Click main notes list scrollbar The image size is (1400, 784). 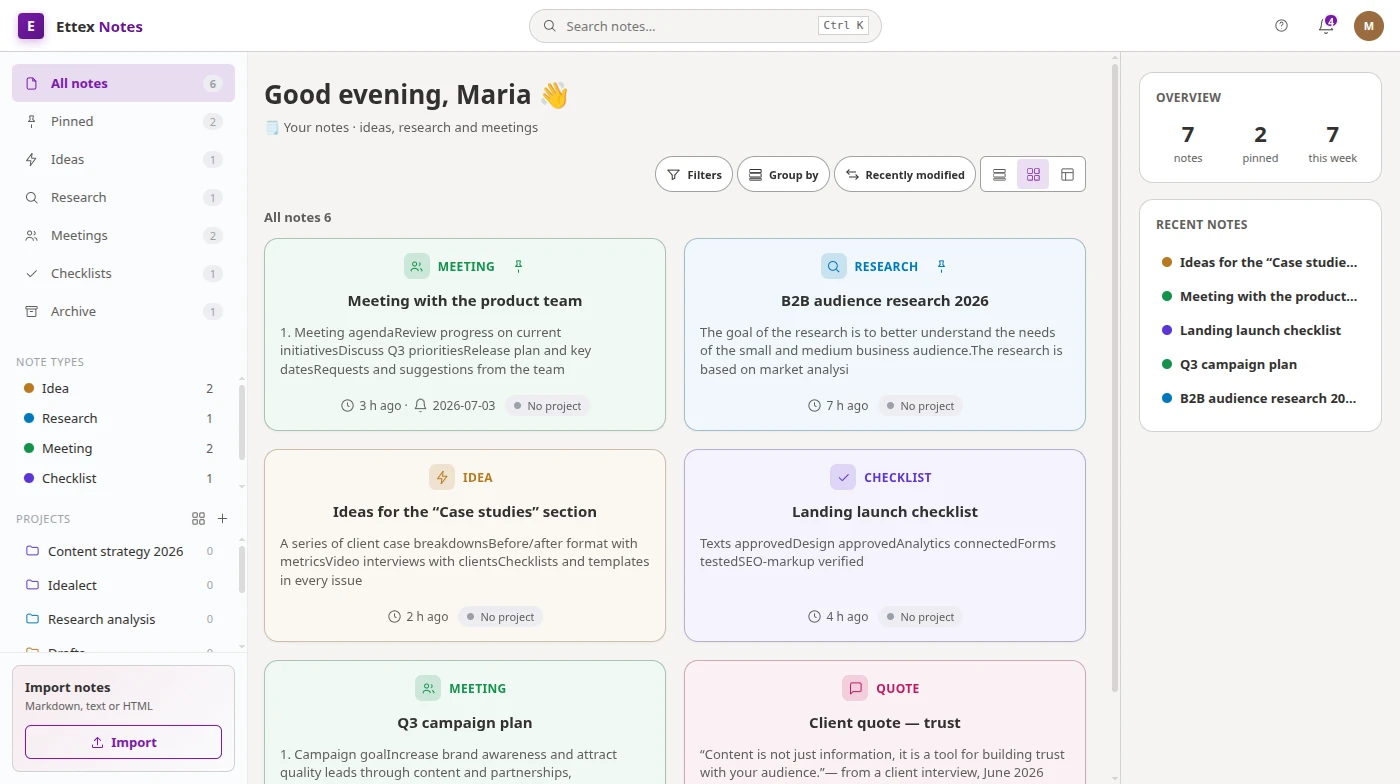pos(1115,380)
